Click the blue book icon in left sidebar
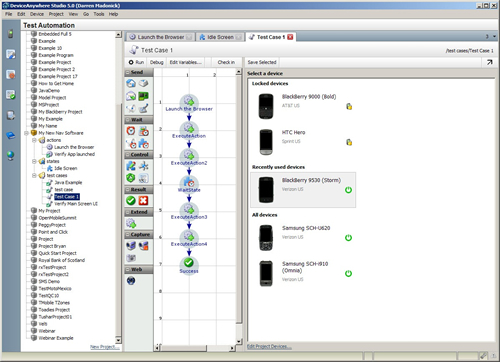Viewport: 500px width, 362px height. (11, 135)
